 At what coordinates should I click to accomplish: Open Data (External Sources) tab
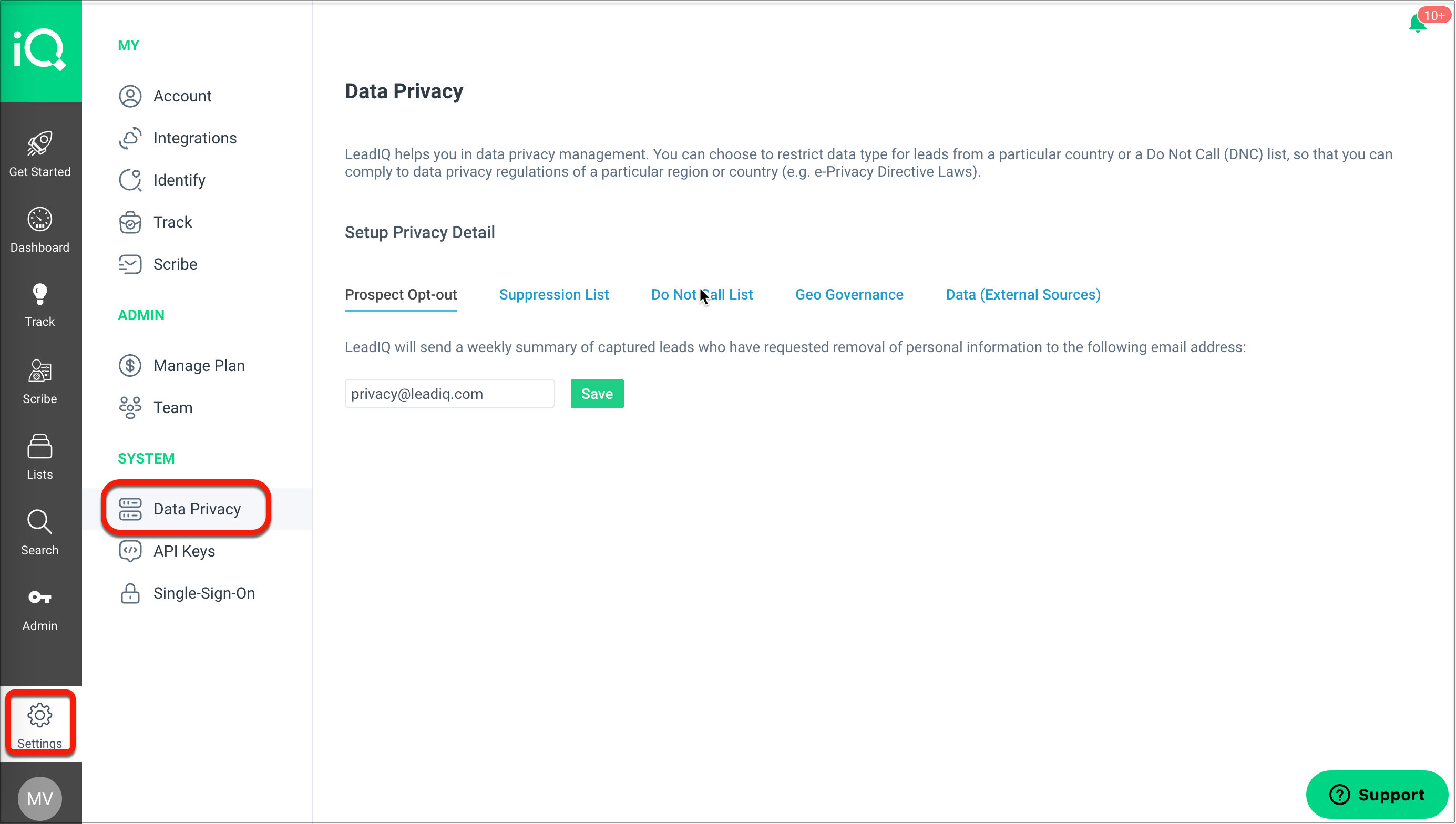click(1022, 294)
